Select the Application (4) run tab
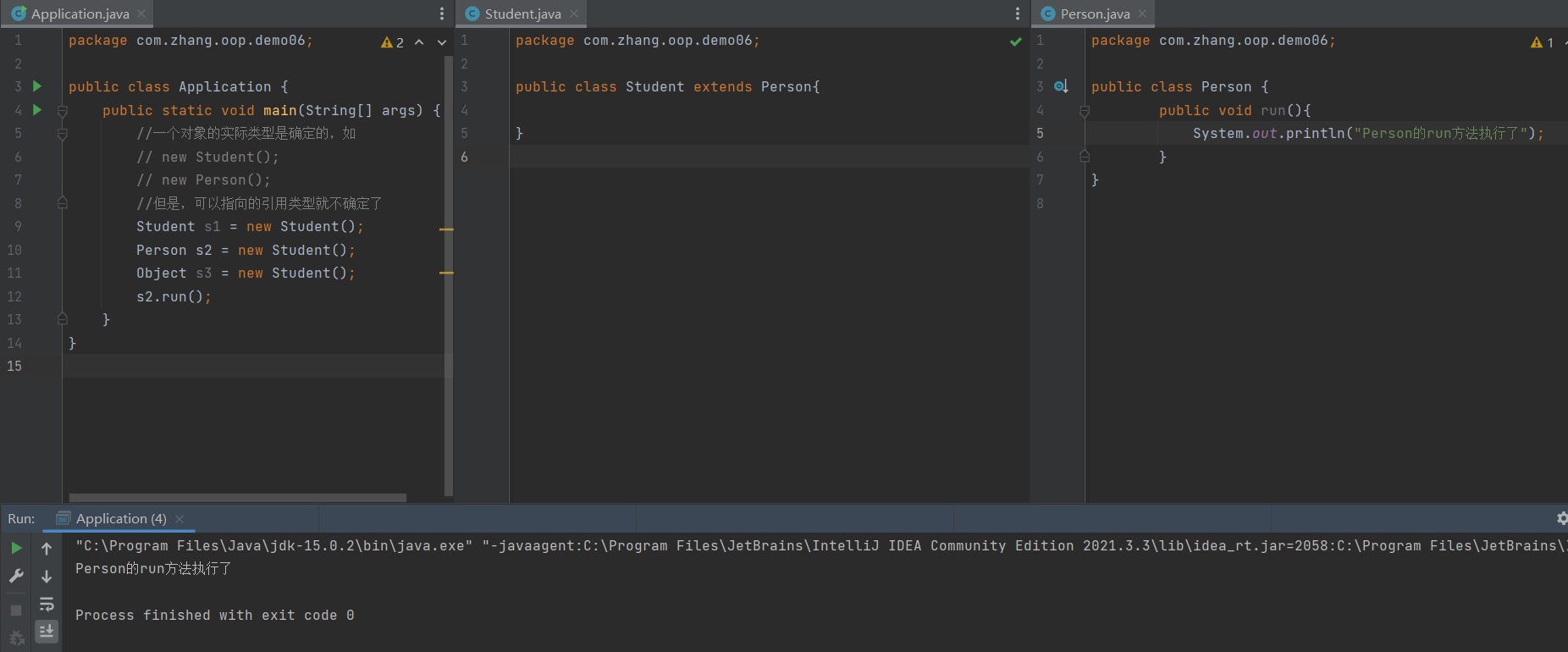This screenshot has width=1568, height=652. tap(120, 519)
